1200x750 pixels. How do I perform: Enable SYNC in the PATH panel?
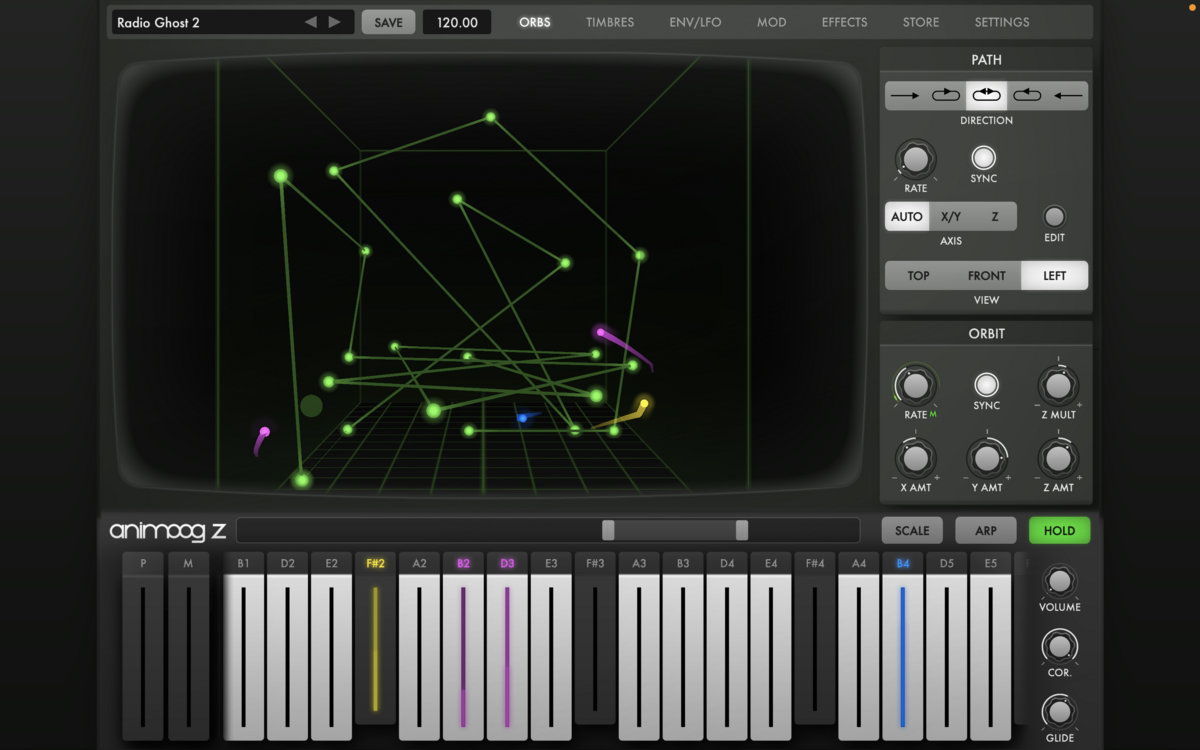pyautogui.click(x=982, y=158)
